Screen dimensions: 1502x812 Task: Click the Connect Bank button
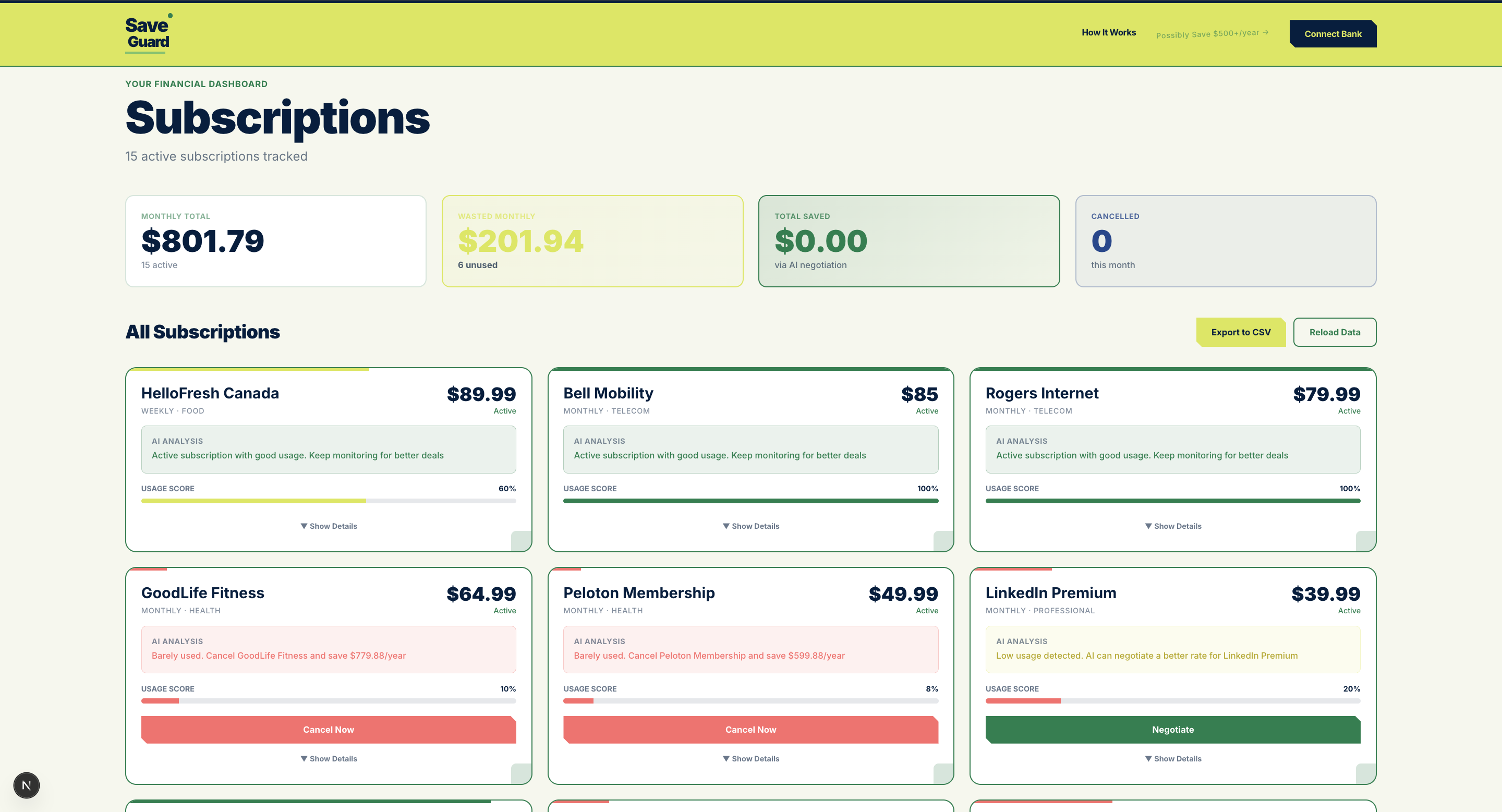(1333, 33)
